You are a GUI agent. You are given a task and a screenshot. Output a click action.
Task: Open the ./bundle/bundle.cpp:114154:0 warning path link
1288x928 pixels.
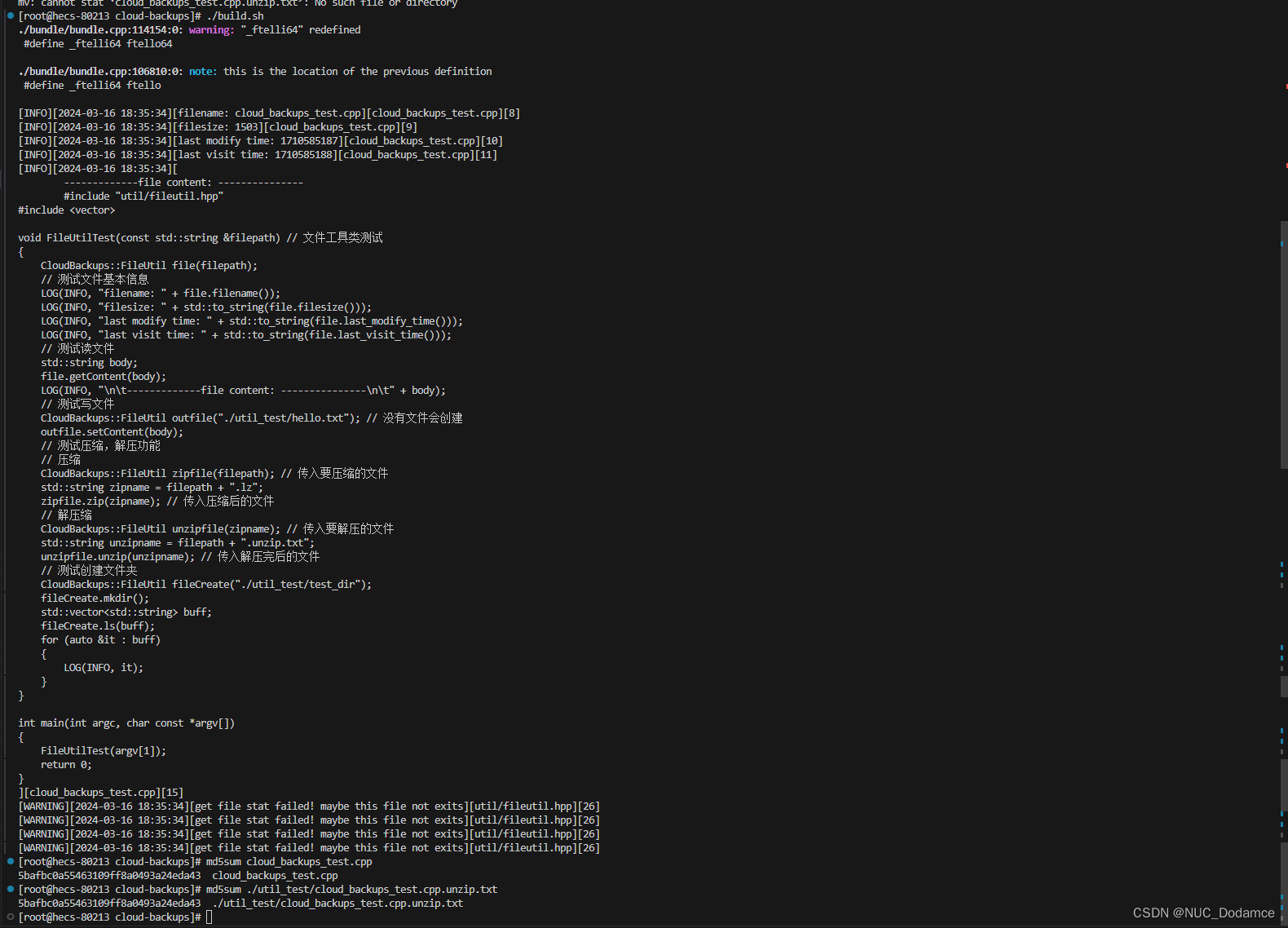click(x=100, y=29)
